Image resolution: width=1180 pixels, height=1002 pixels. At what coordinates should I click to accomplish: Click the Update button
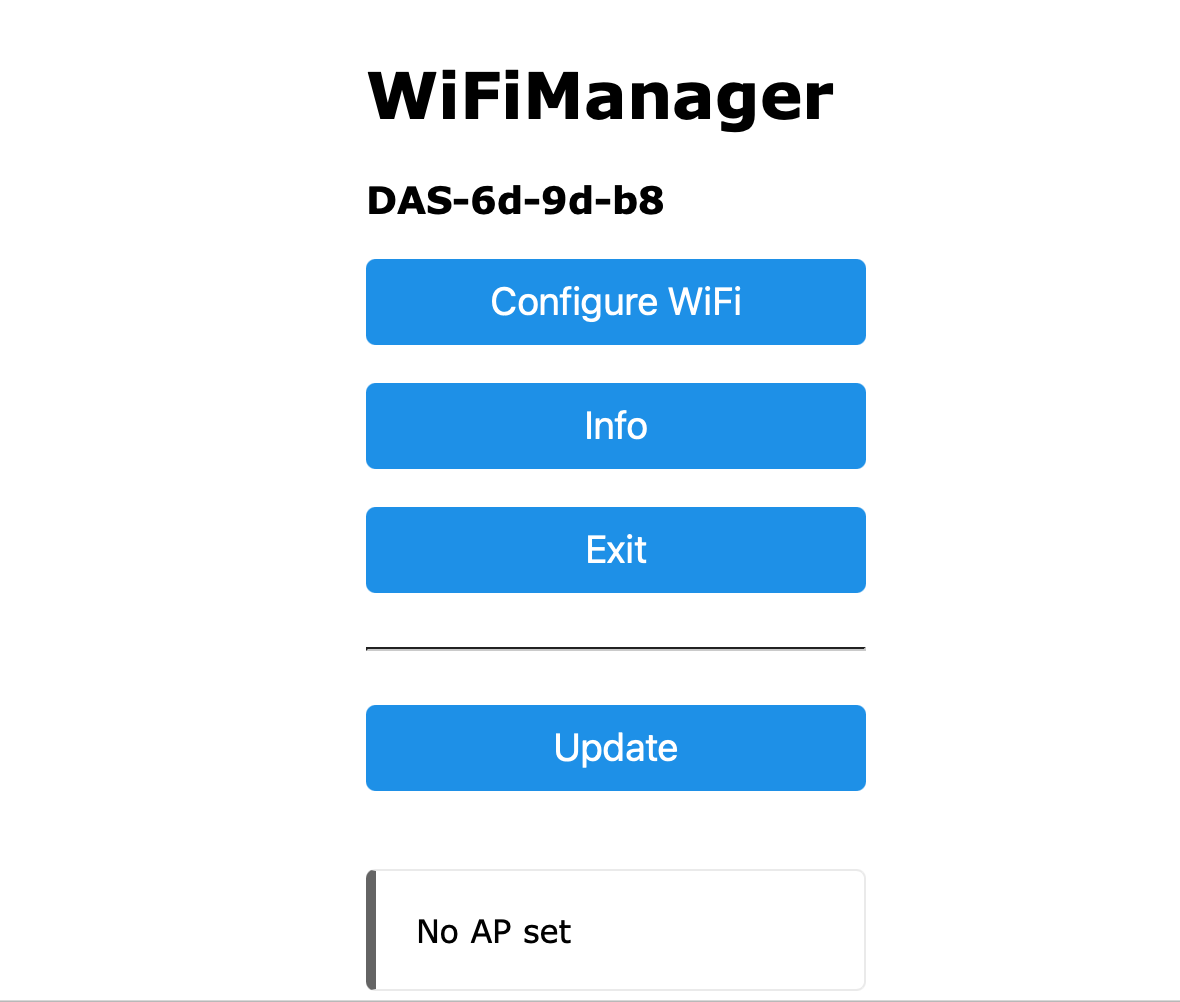[x=615, y=748]
